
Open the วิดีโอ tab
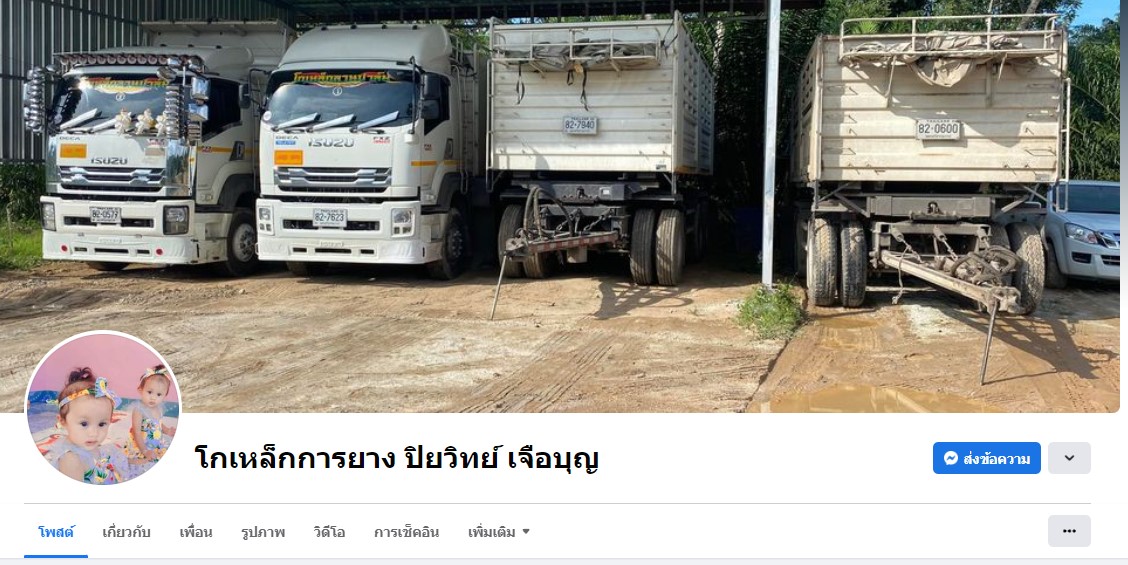tap(329, 533)
